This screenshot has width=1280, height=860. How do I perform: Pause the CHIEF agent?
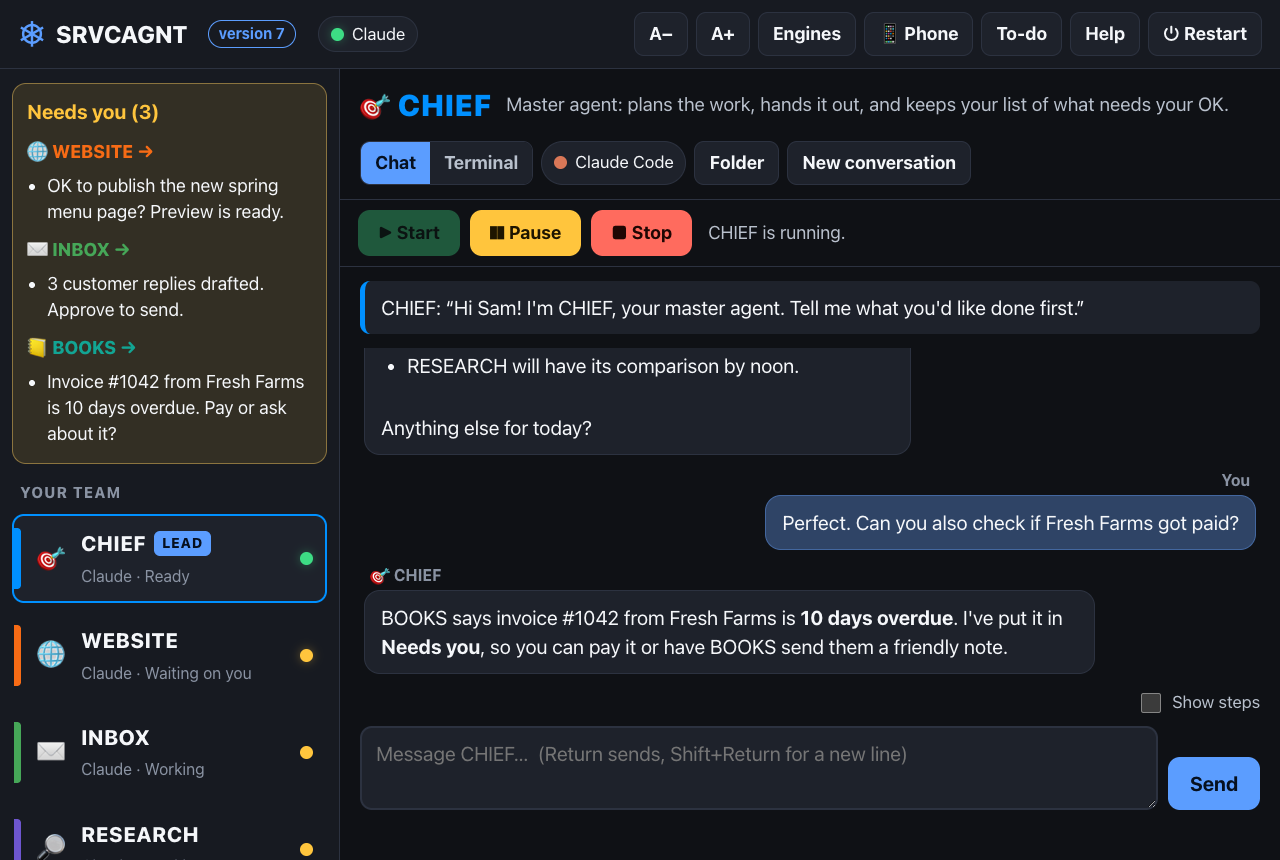click(525, 233)
